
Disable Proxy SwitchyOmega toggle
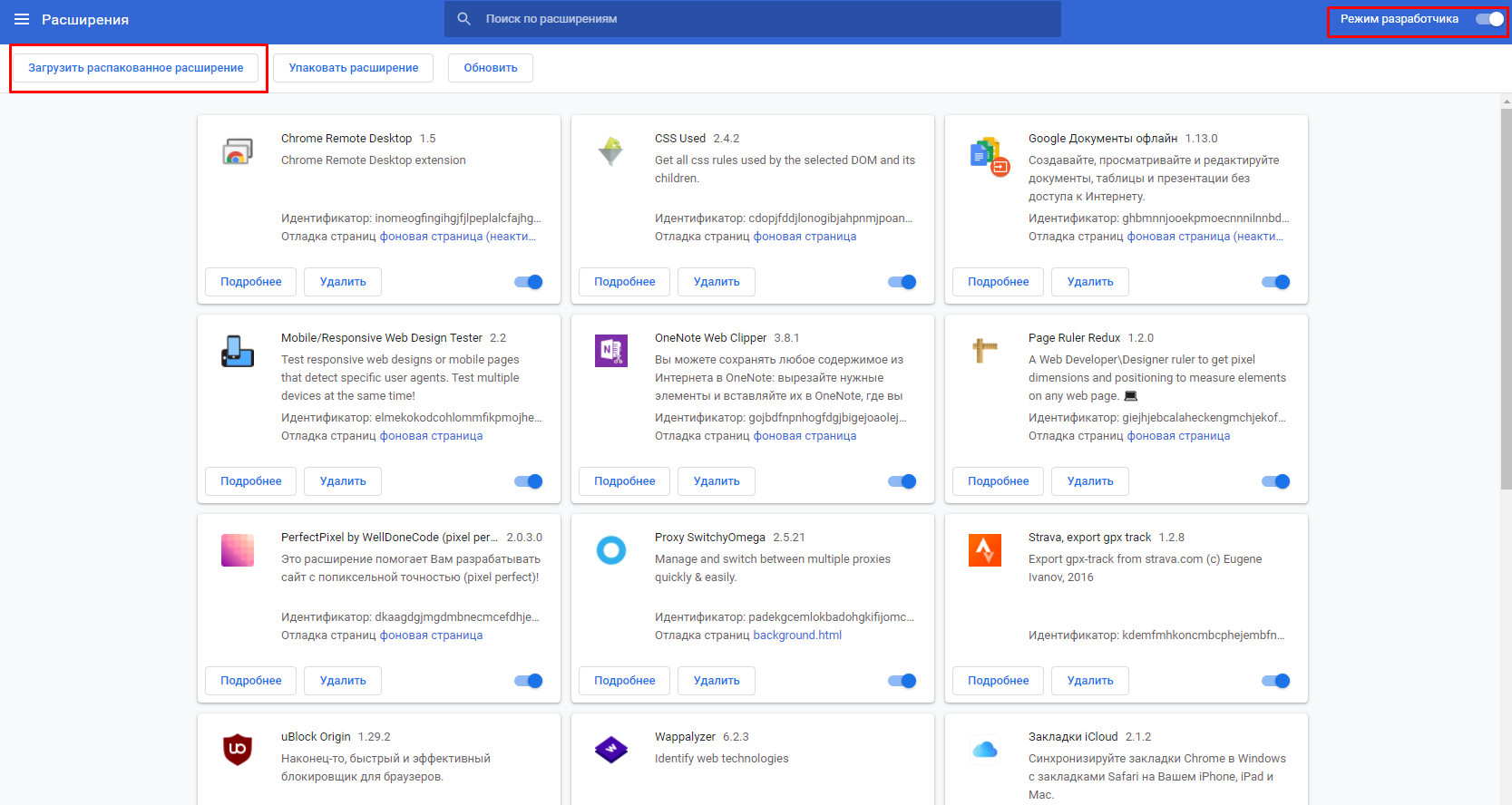click(x=902, y=681)
